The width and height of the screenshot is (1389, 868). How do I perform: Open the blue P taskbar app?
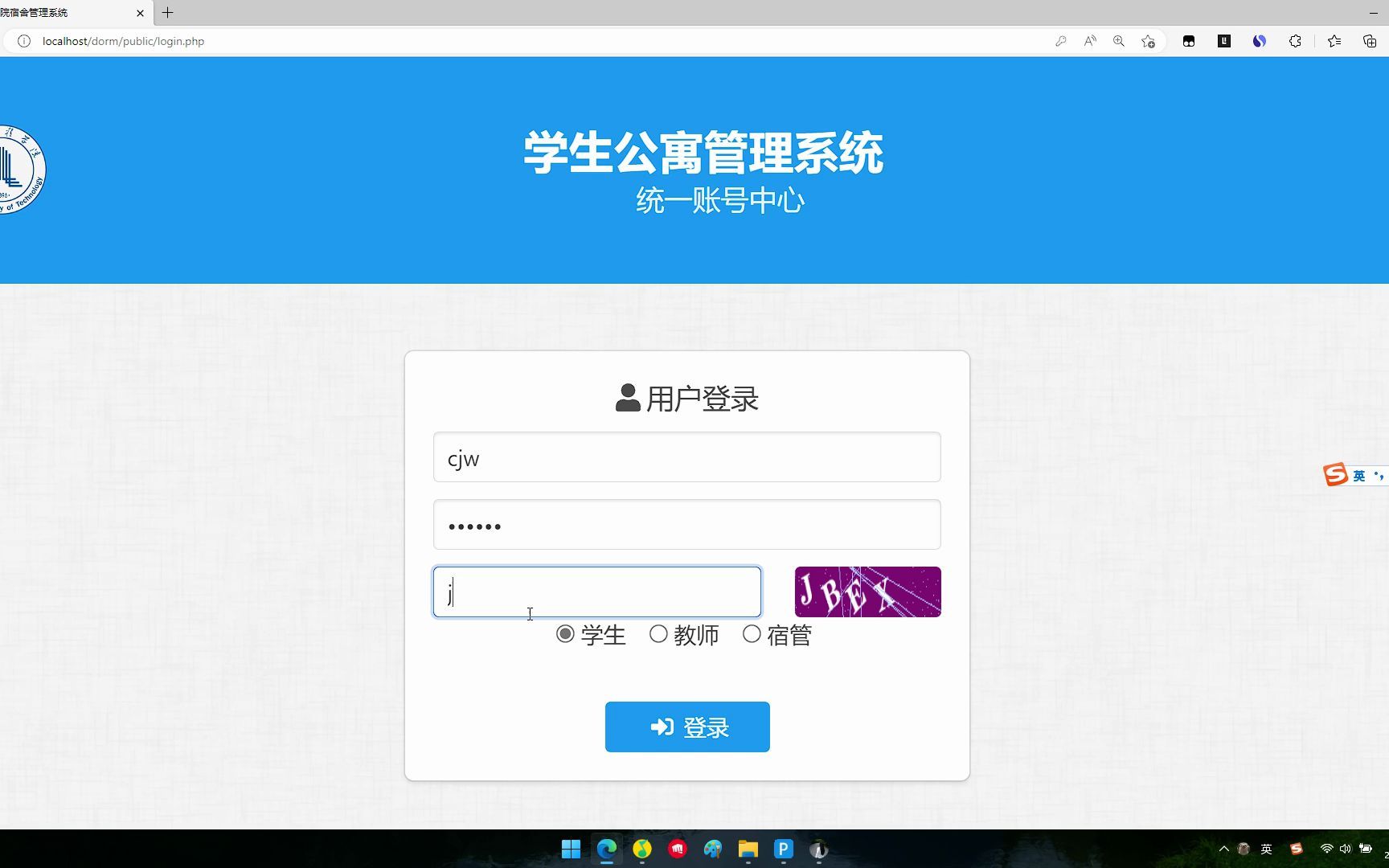tap(783, 850)
